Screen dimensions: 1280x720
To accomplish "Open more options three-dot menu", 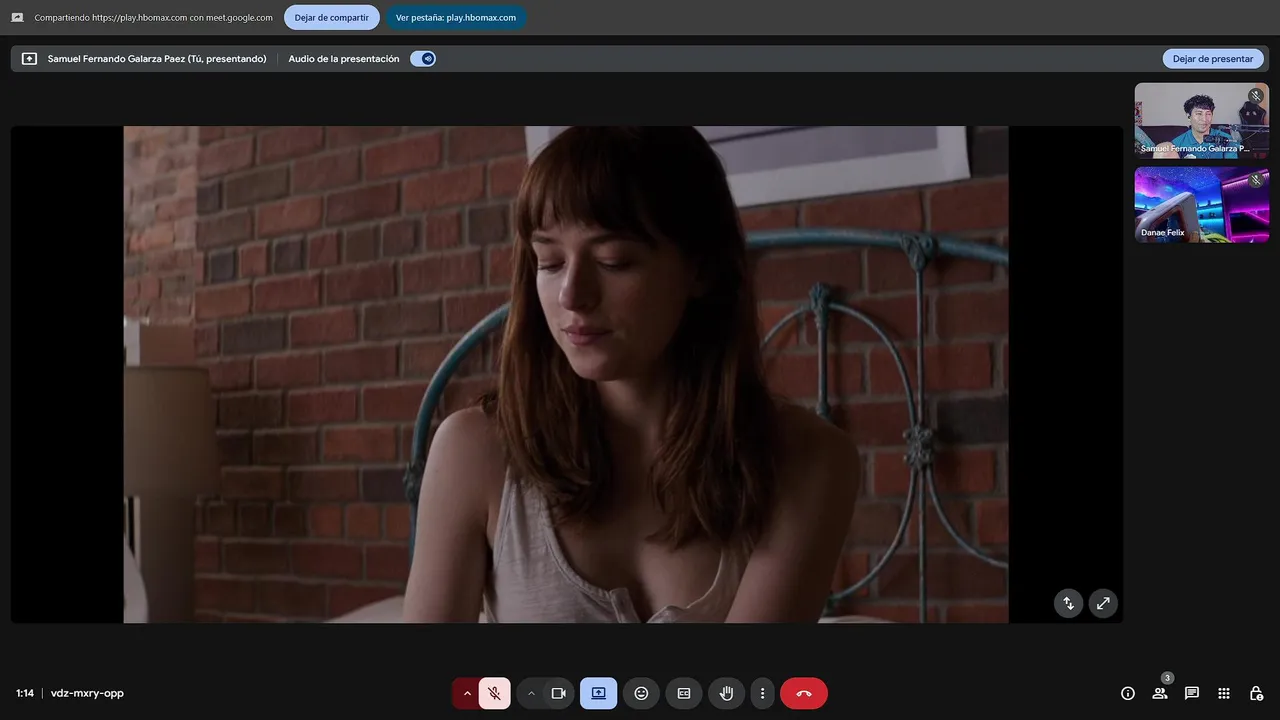I will (x=762, y=693).
